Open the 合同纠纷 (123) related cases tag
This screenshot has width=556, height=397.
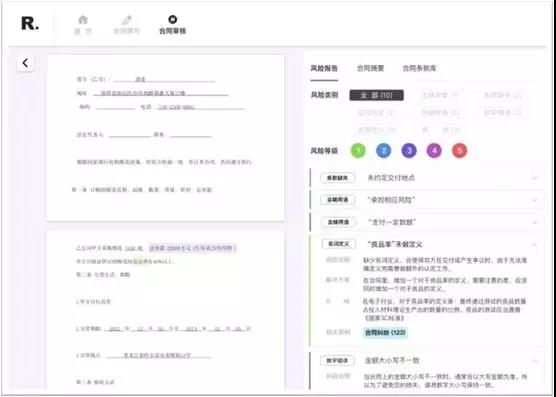tap(385, 332)
